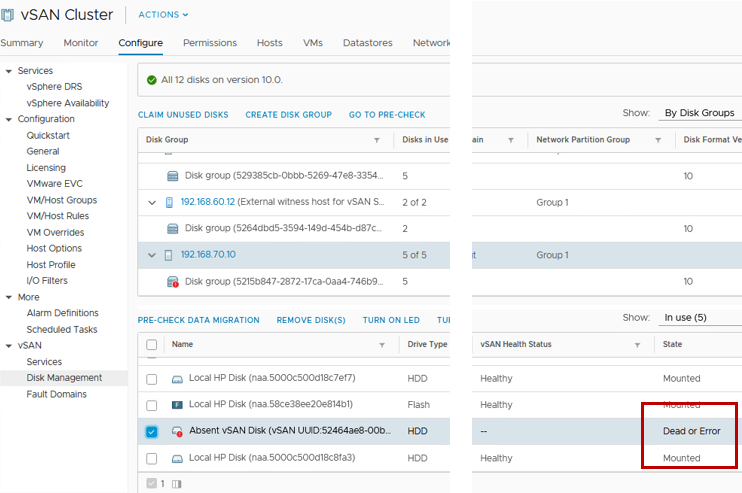Select Disk Management under vSAN
742x493 pixels.
64,378
